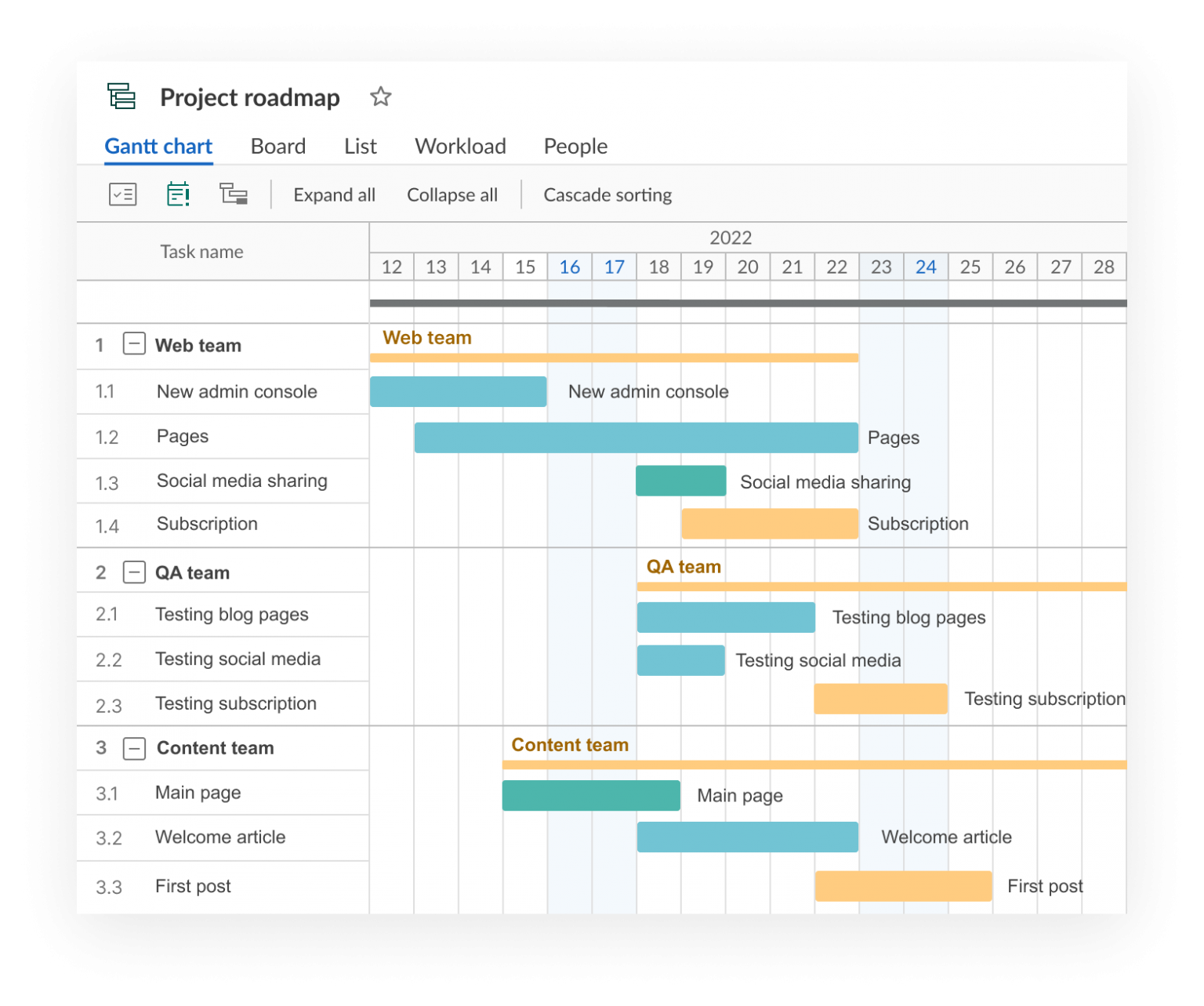This screenshot has width=1204, height=1006.
Task: Click the task checklist toolbar icon
Action: pyautogui.click(x=123, y=194)
